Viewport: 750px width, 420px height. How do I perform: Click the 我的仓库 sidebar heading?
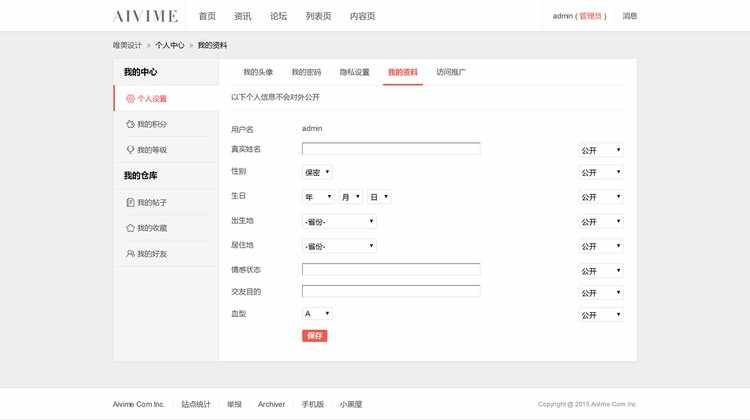point(140,176)
